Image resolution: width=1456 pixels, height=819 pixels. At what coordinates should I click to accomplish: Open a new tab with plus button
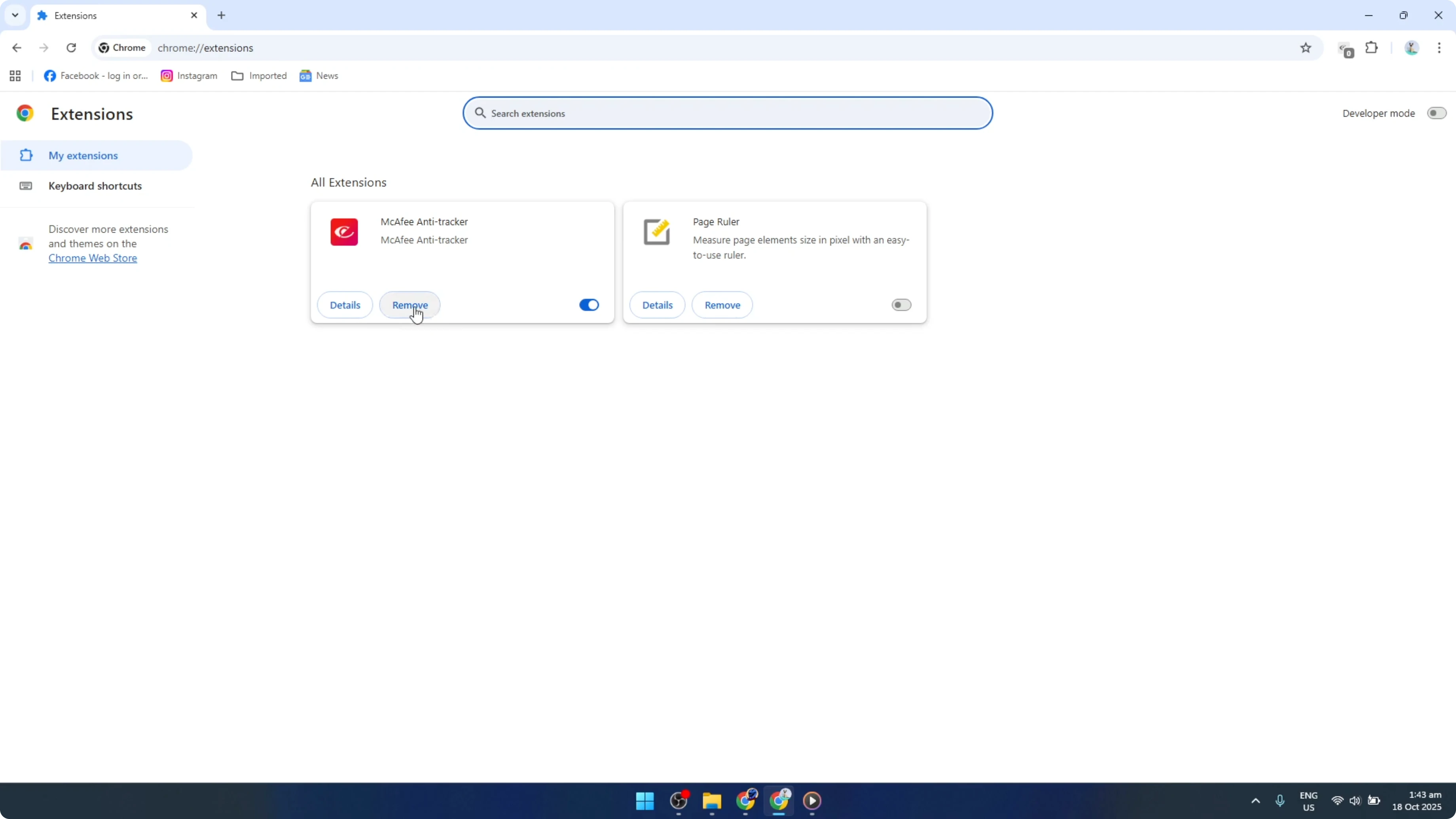coord(222,15)
